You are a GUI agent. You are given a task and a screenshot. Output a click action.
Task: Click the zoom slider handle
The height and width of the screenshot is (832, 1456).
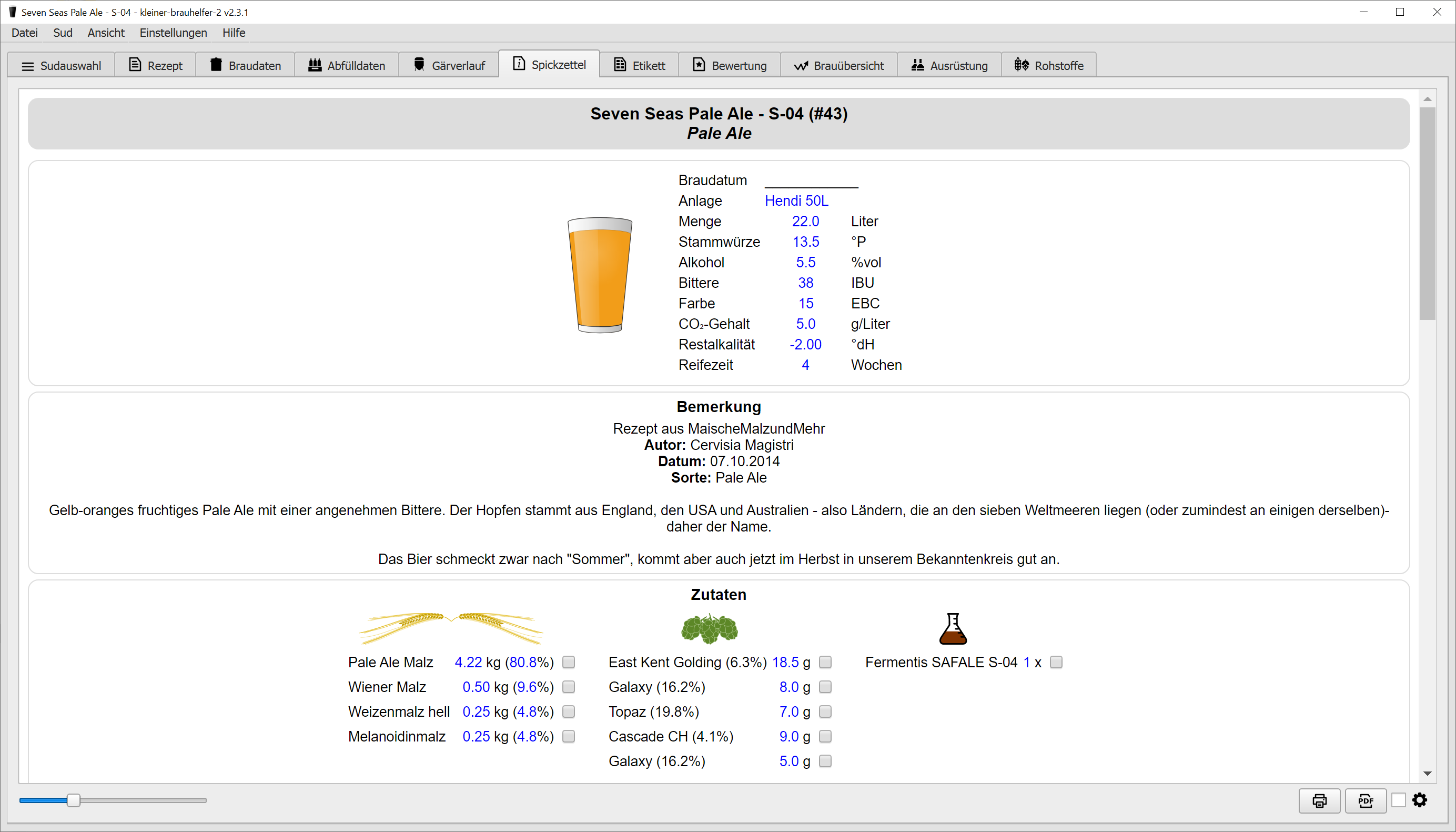tap(74, 800)
